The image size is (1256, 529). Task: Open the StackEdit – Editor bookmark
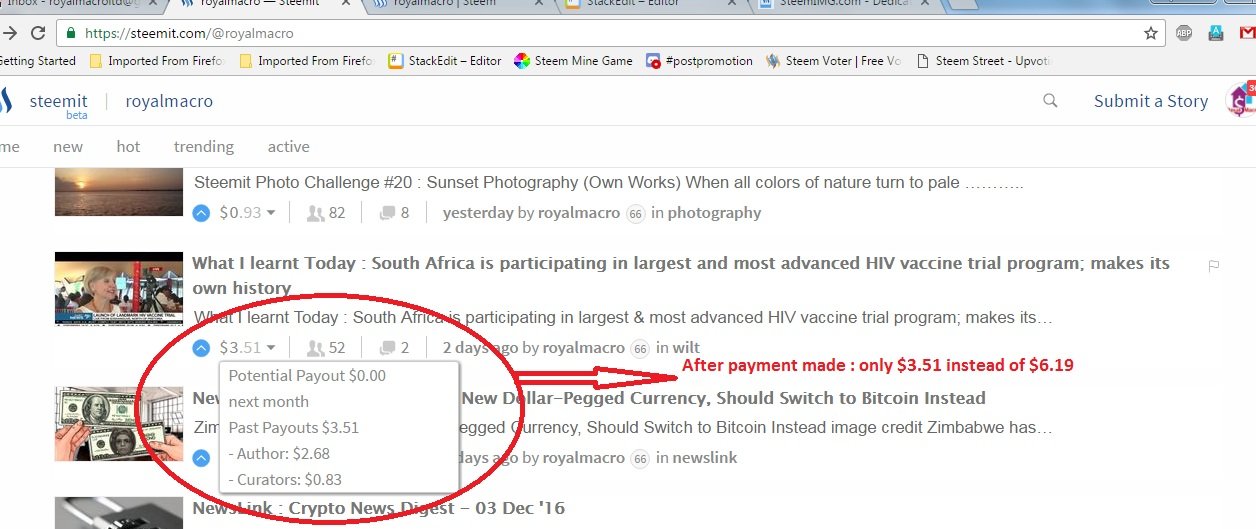[445, 61]
